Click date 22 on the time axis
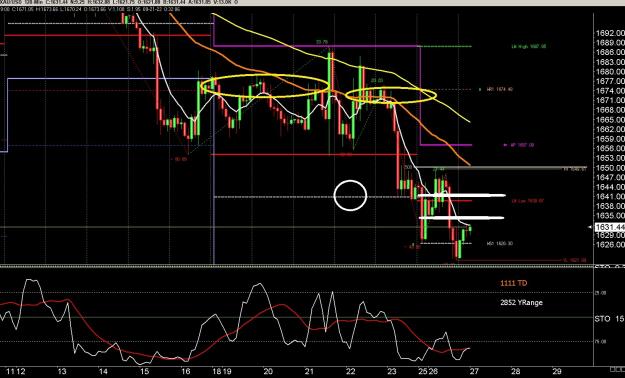The height and width of the screenshot is (378, 625). (x=350, y=372)
